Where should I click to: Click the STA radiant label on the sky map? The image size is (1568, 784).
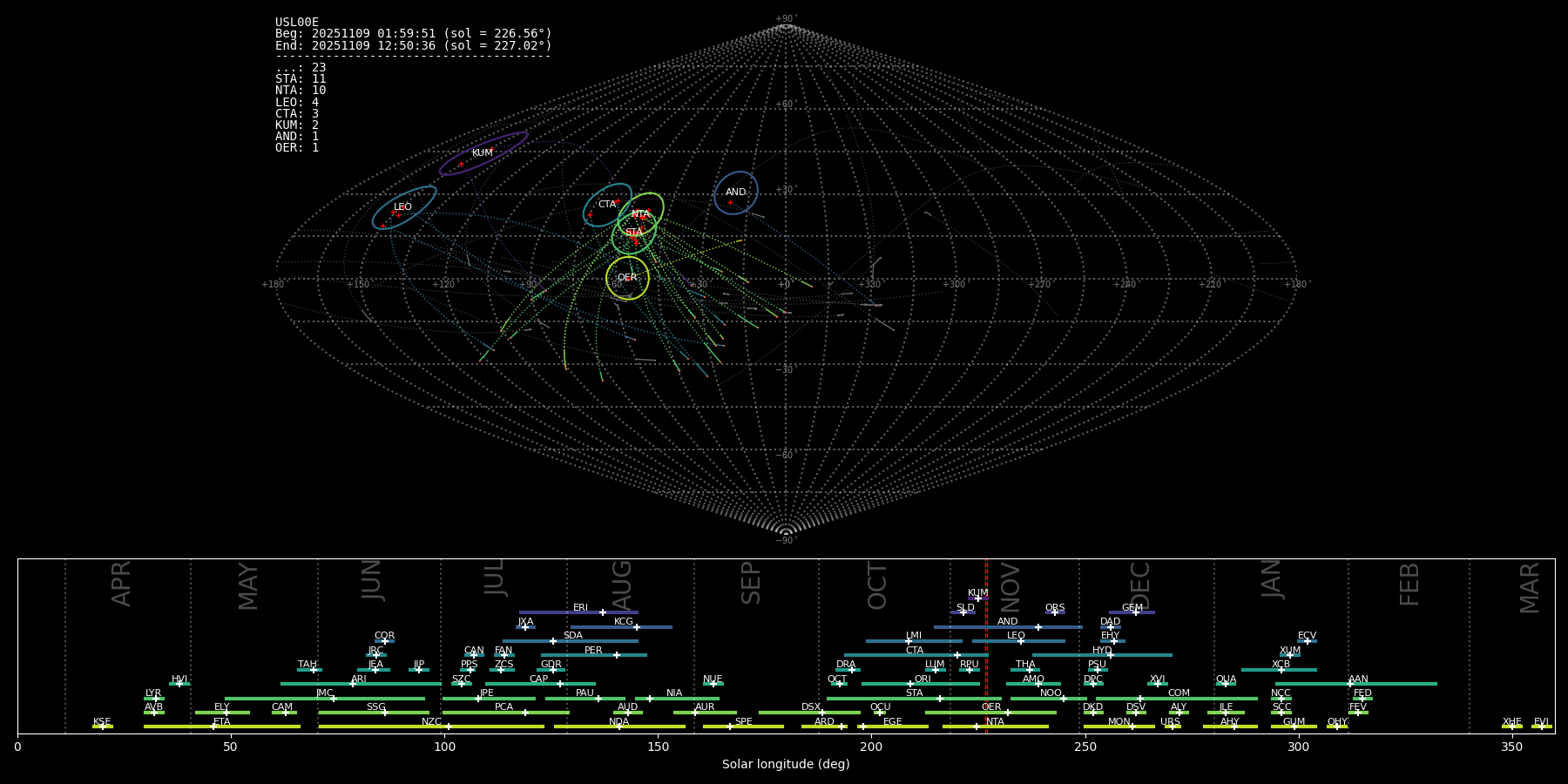pos(633,233)
